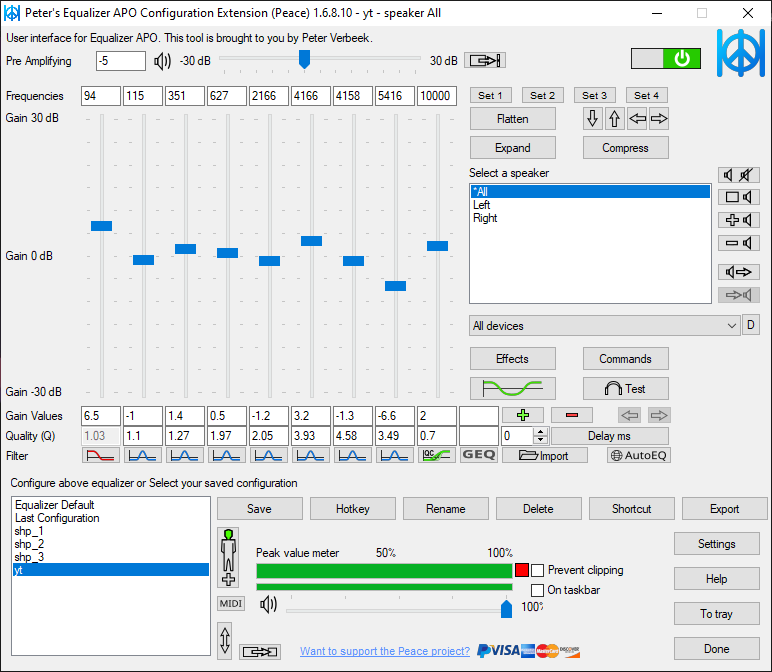Enable the Prevent clipping checkbox

tap(538, 570)
